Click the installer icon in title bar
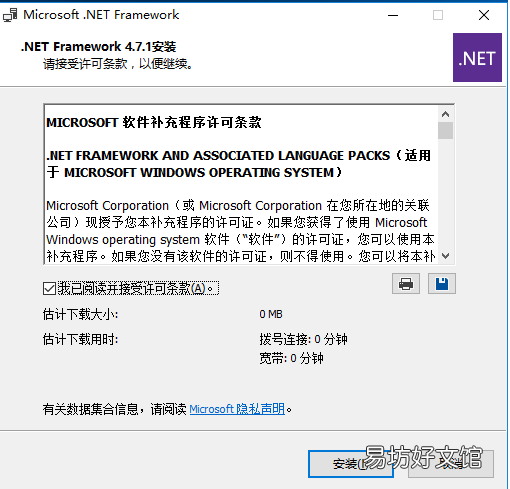510x489 pixels. click(10, 15)
